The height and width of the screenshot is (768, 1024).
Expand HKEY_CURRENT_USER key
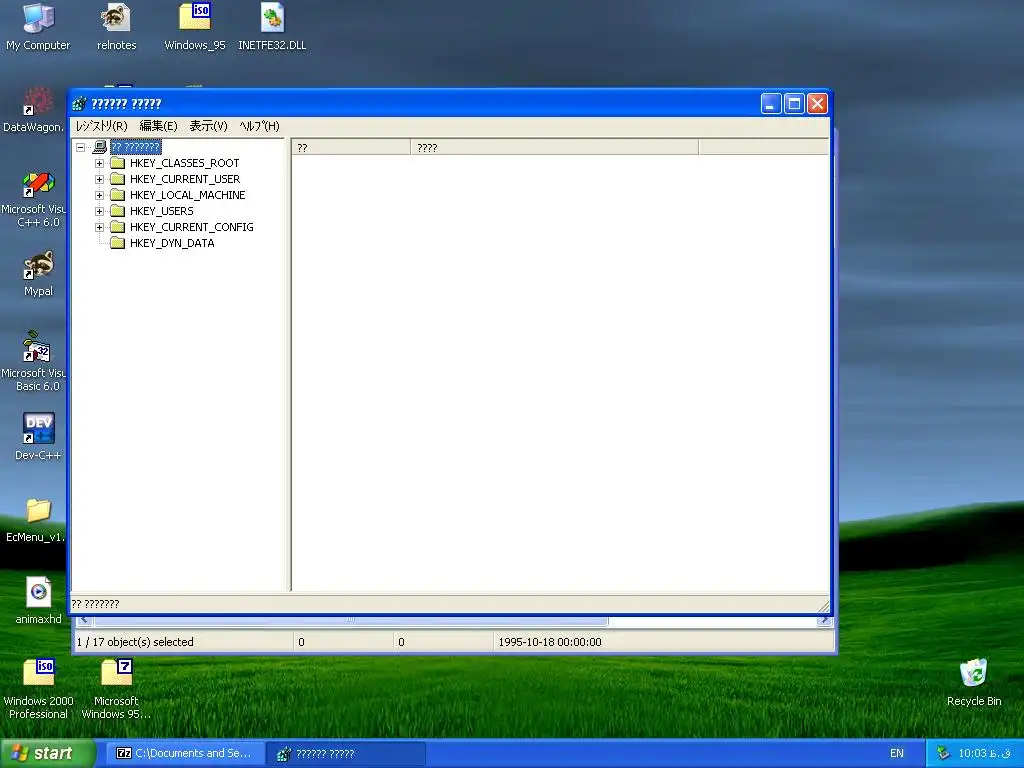[x=99, y=180]
